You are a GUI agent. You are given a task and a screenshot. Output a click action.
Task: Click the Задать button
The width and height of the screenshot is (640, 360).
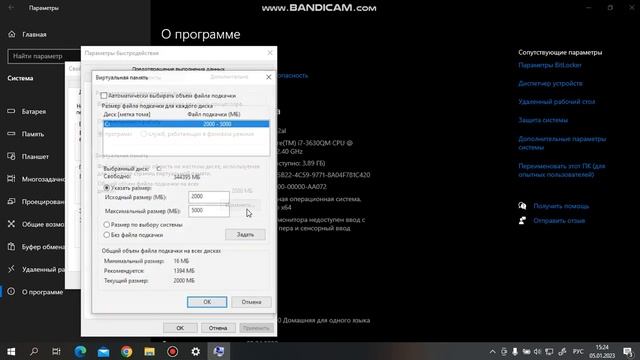245,234
